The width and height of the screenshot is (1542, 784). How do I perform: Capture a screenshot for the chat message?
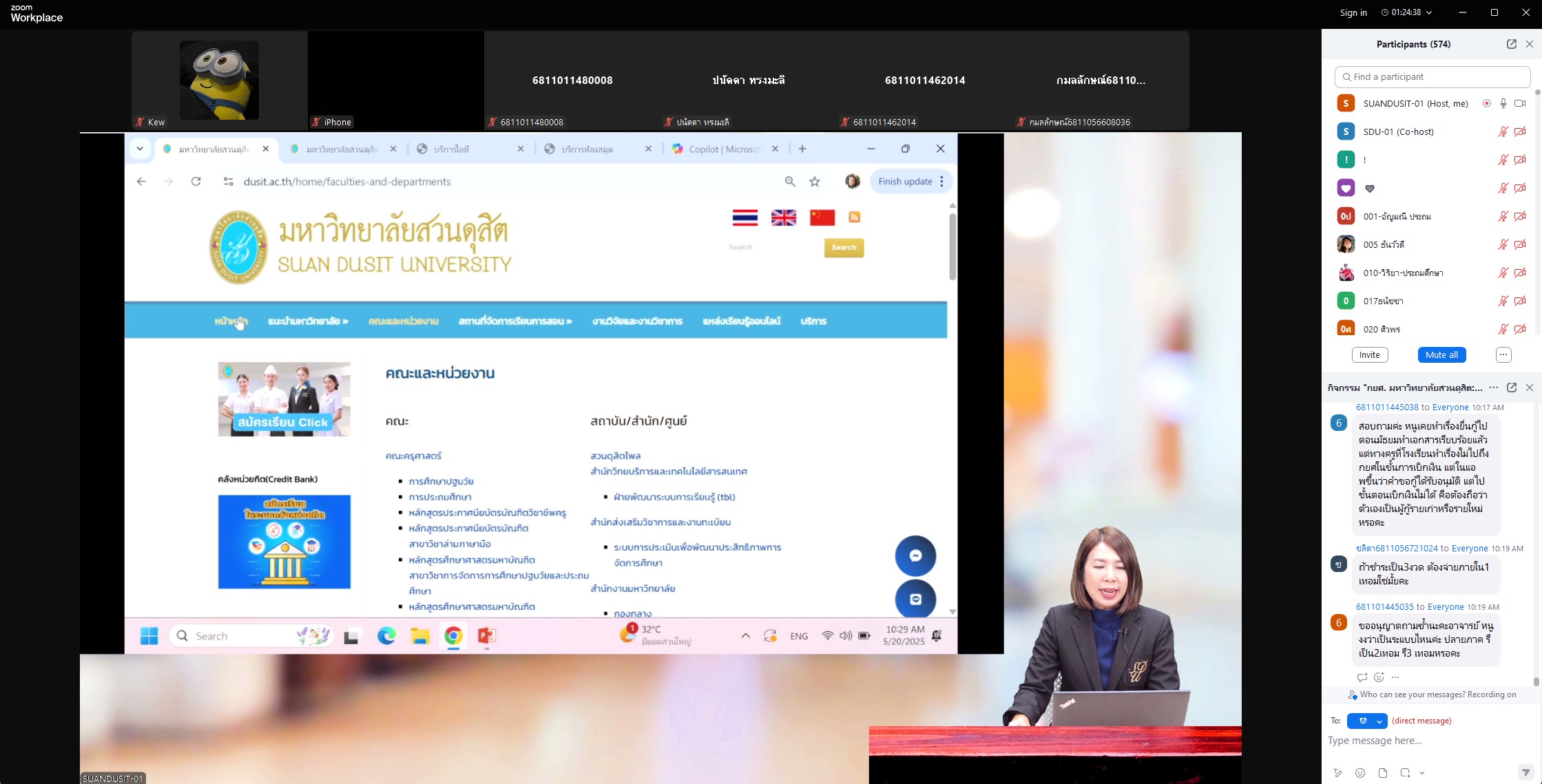1406,773
